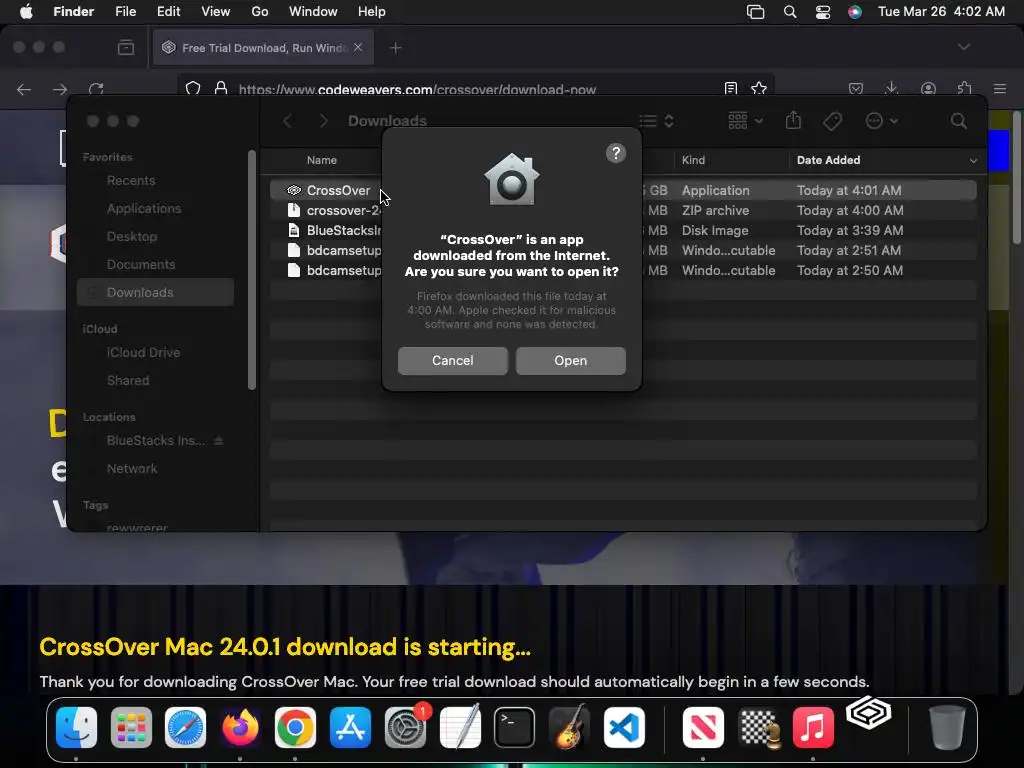Select the CrossOver application row
The height and width of the screenshot is (768, 1024).
coord(623,190)
